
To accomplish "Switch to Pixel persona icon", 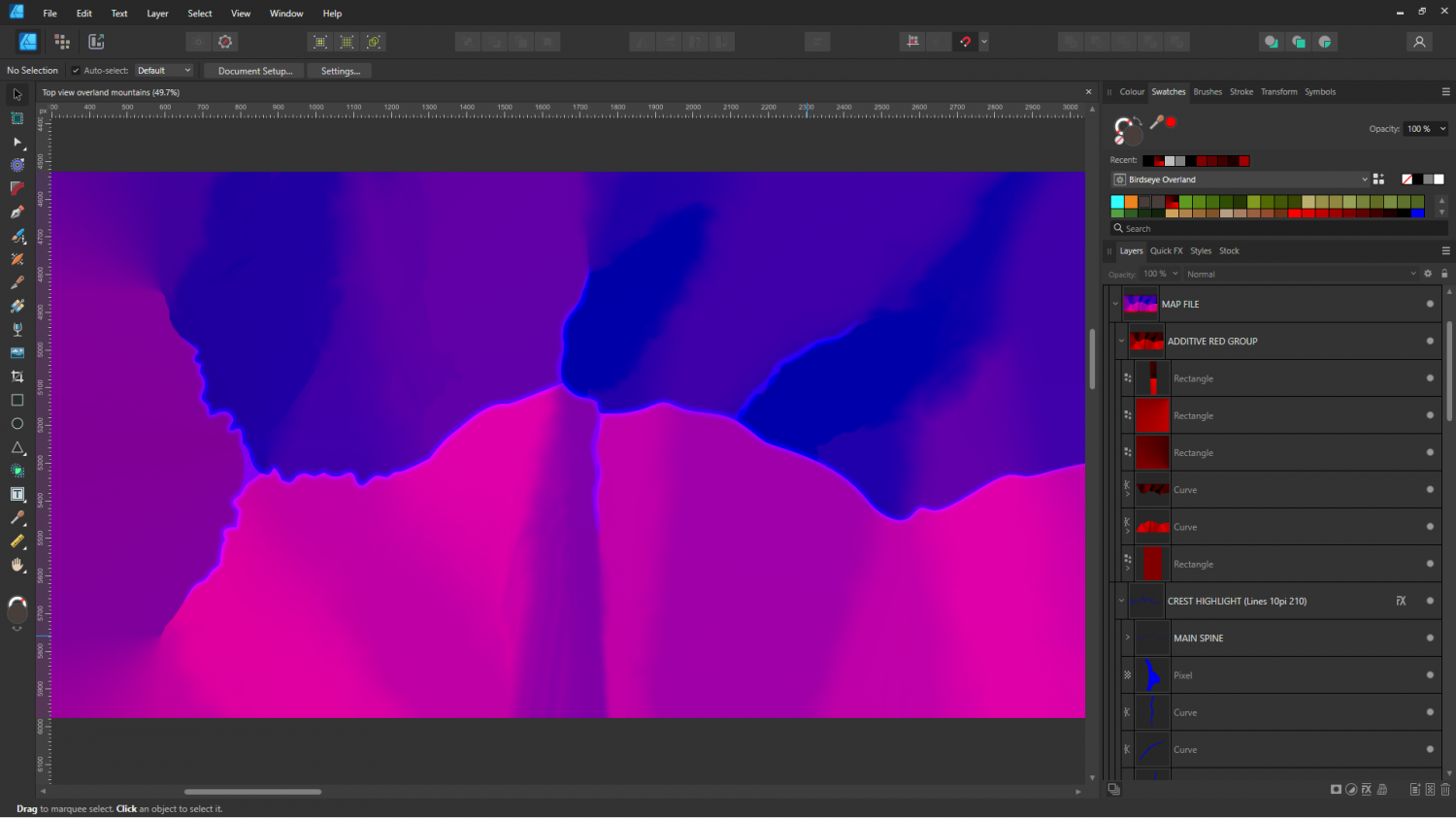I will [x=62, y=42].
